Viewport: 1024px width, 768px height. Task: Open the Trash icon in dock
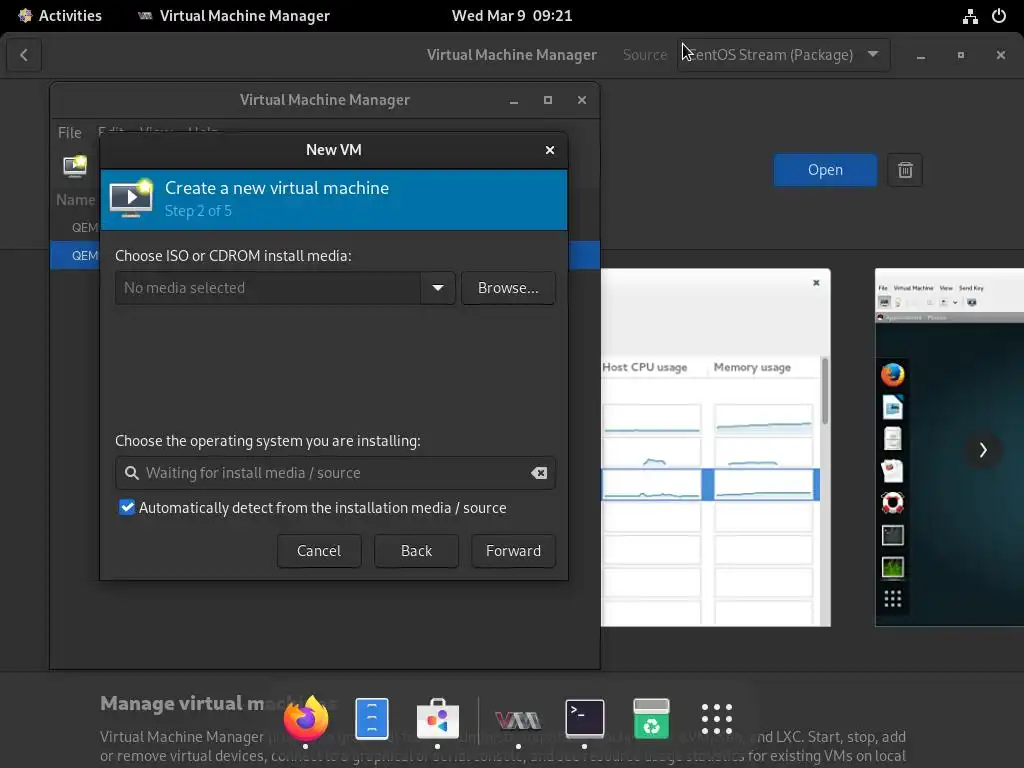point(651,718)
